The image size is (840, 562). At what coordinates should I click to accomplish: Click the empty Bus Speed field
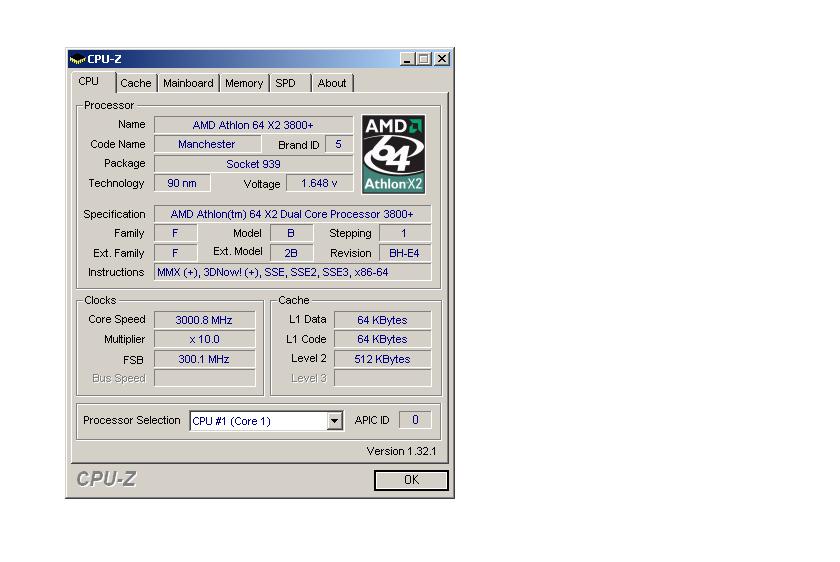point(204,378)
